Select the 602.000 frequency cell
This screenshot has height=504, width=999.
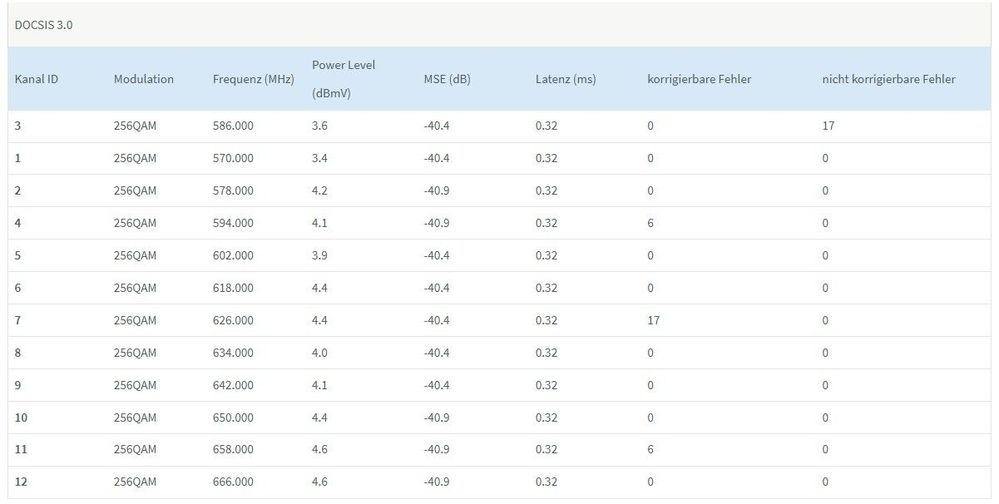(x=233, y=255)
